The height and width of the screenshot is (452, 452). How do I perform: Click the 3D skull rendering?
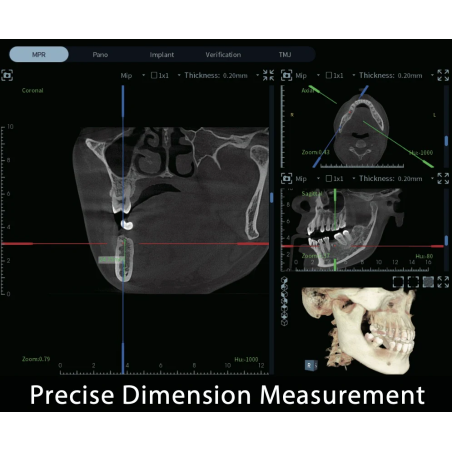click(x=358, y=330)
